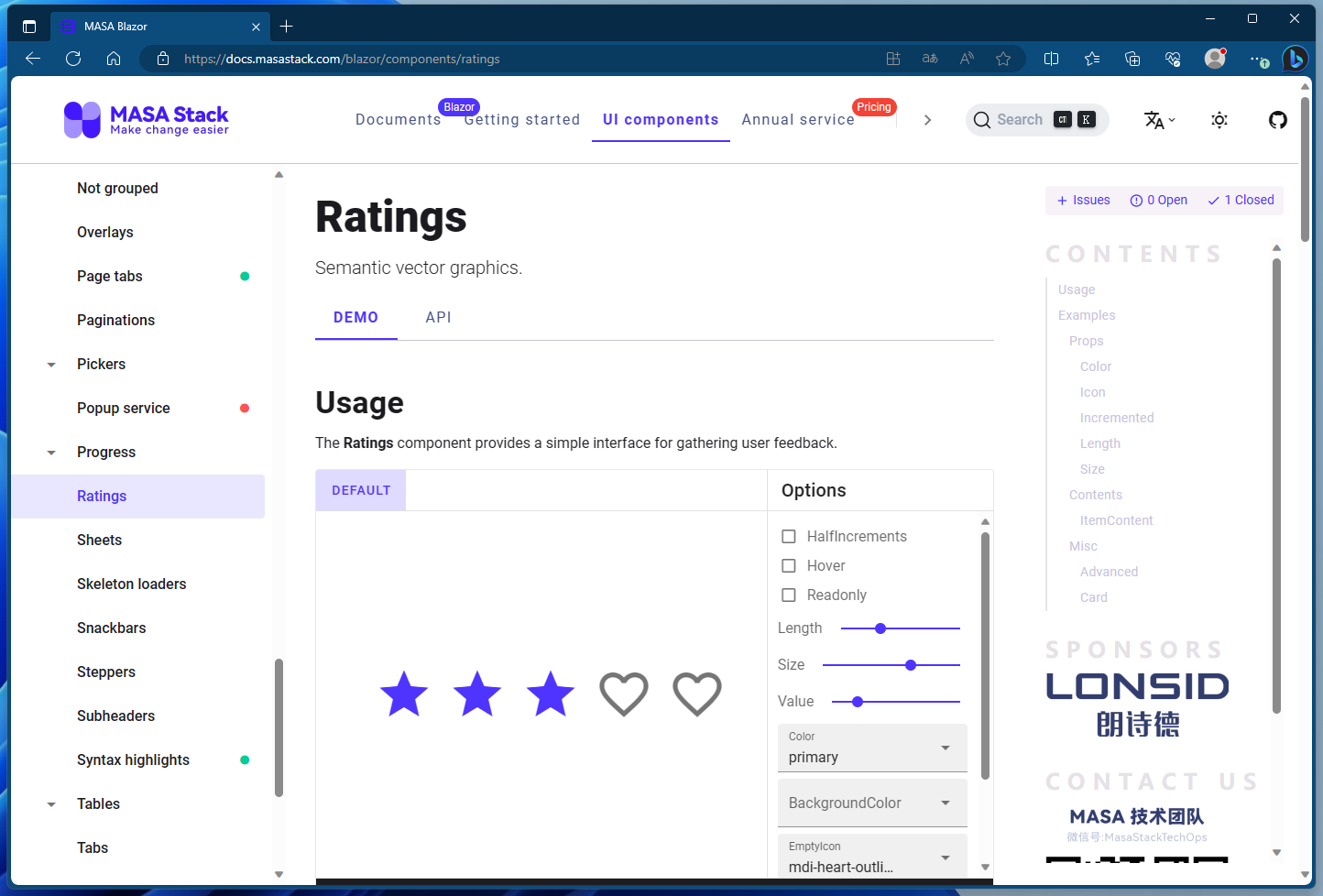Open the Color primary dropdown
1323x896 pixels.
[x=871, y=748]
